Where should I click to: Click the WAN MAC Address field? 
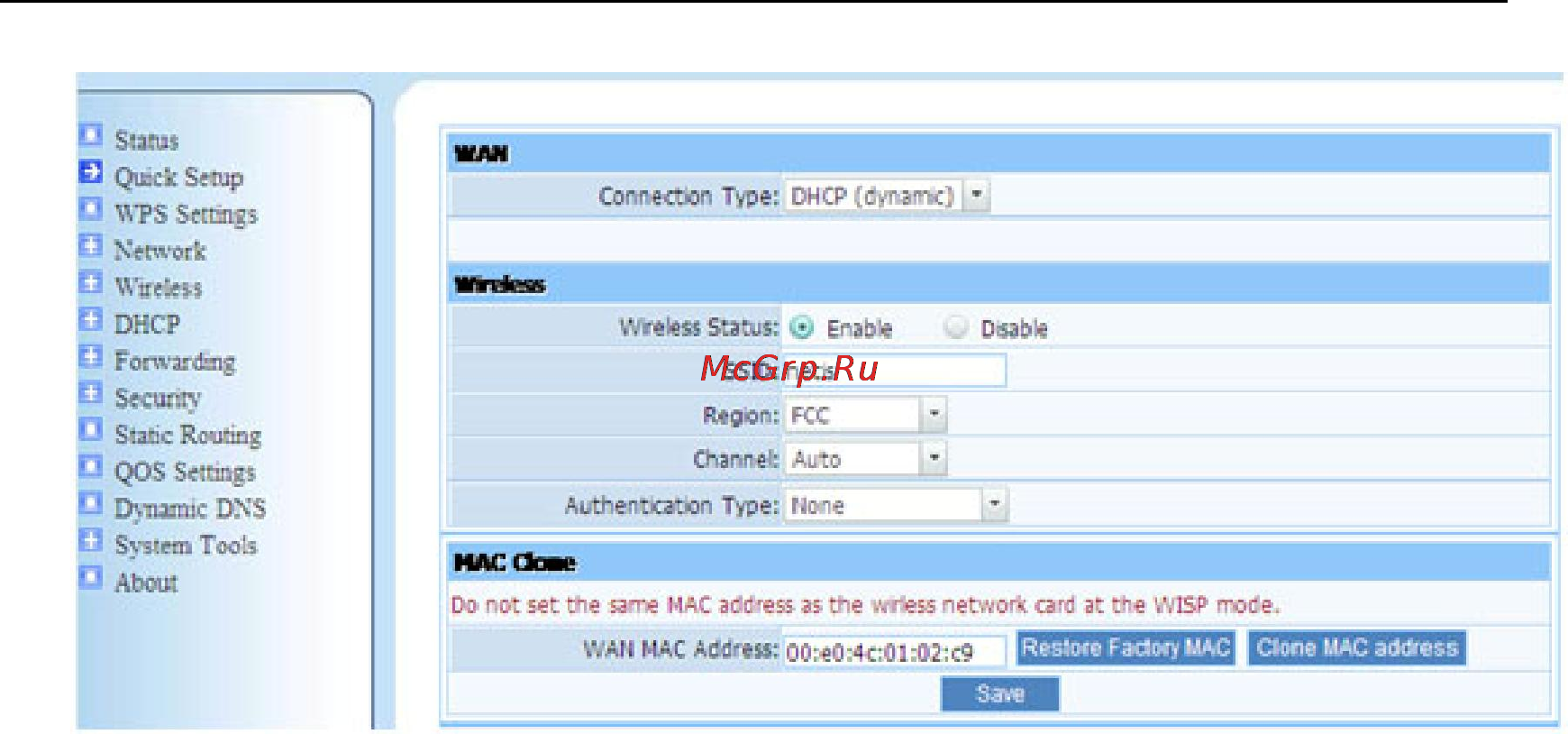pos(895,651)
